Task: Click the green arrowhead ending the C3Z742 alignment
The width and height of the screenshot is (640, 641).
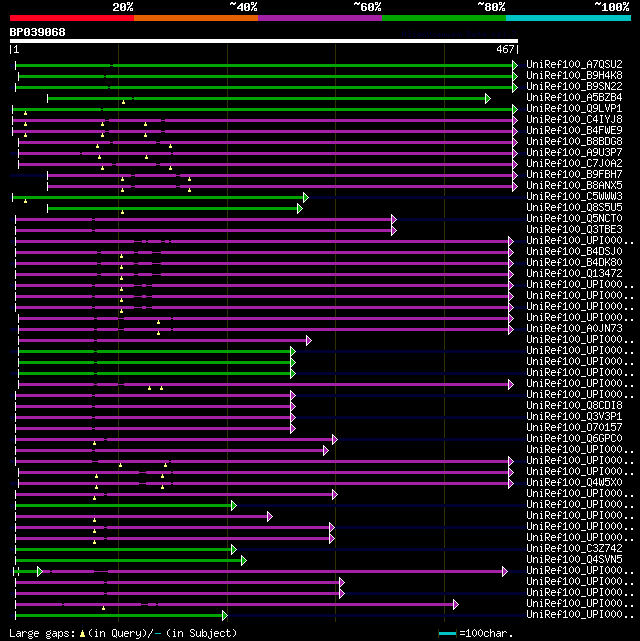Action: pyautogui.click(x=233, y=549)
